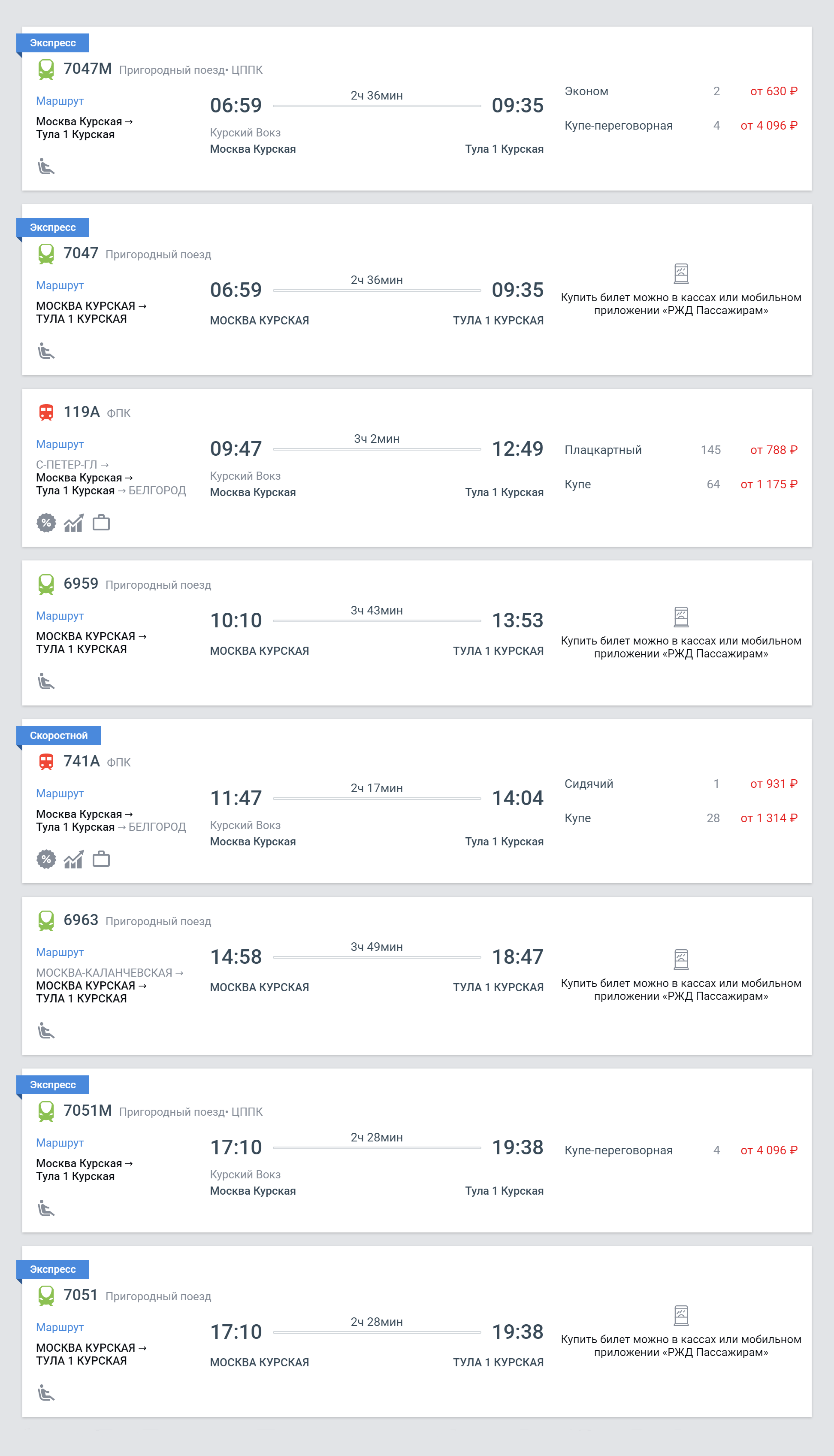Click the luggage icon under train 119А

pyautogui.click(x=101, y=523)
